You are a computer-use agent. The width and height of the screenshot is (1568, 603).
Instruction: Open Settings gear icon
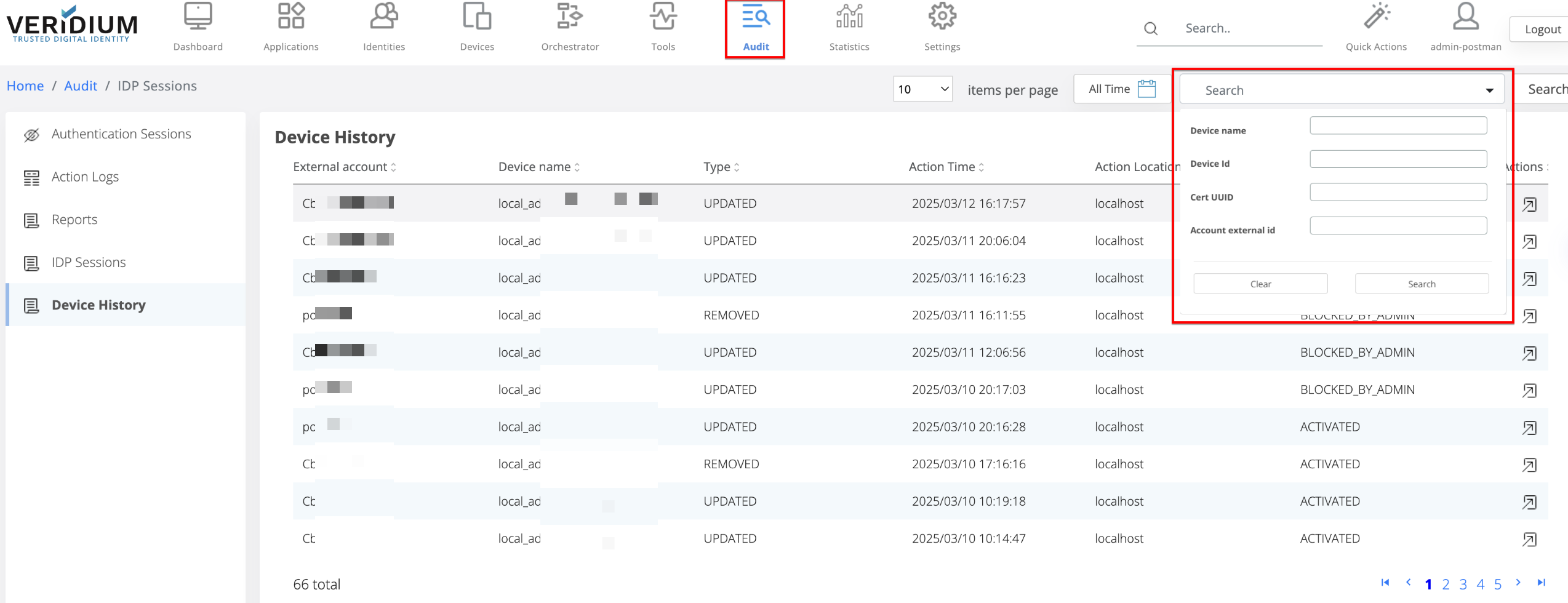coord(942,17)
